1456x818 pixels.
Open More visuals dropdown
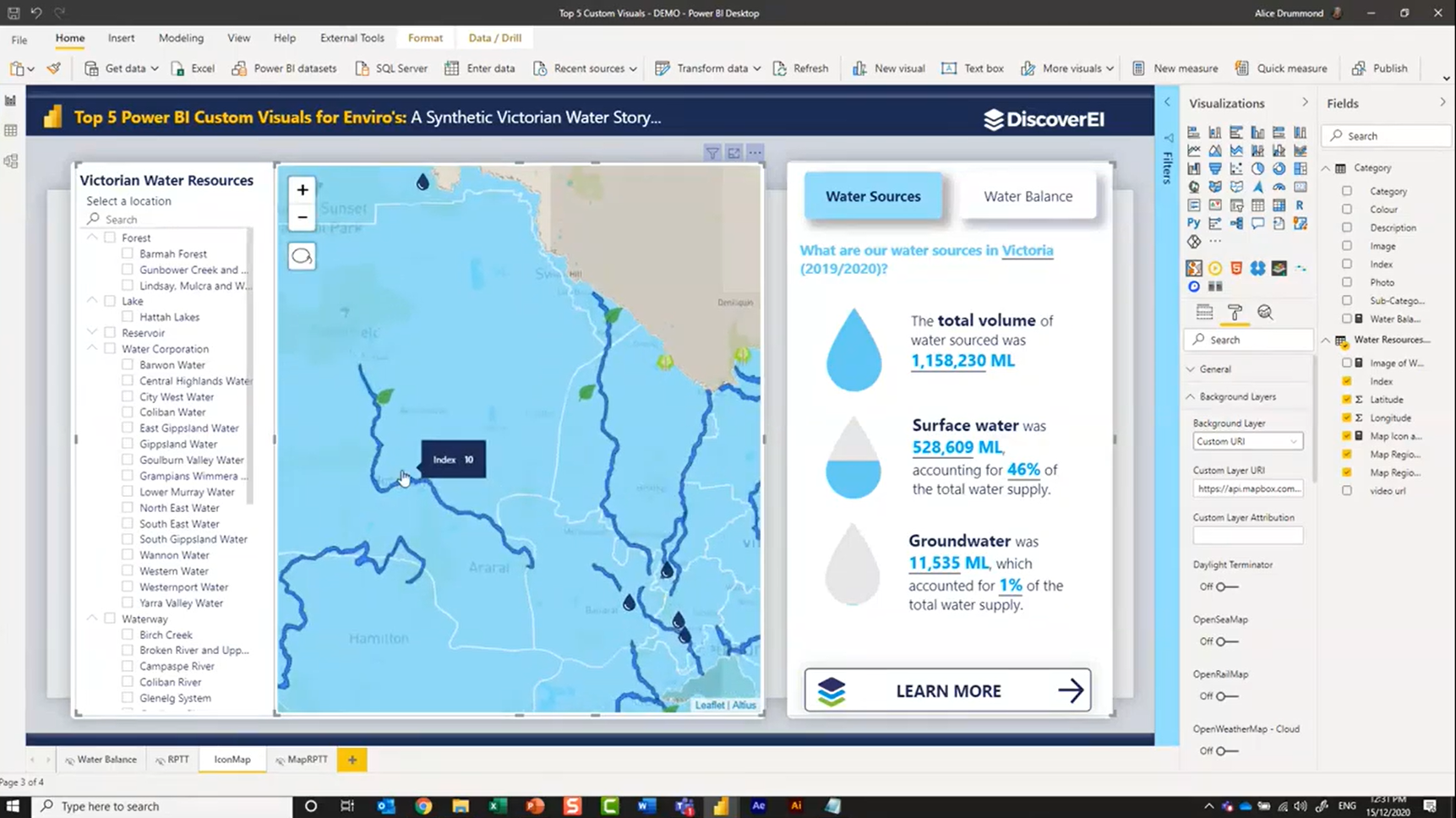click(1110, 68)
